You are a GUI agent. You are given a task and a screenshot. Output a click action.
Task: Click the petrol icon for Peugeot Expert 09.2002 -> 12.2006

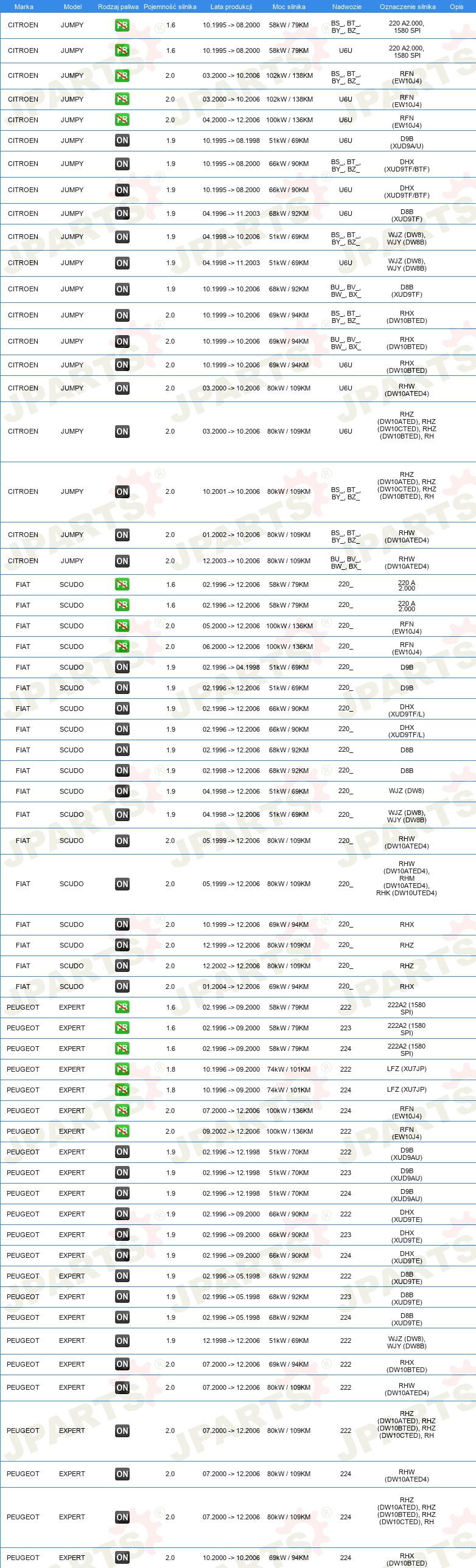point(122,1131)
